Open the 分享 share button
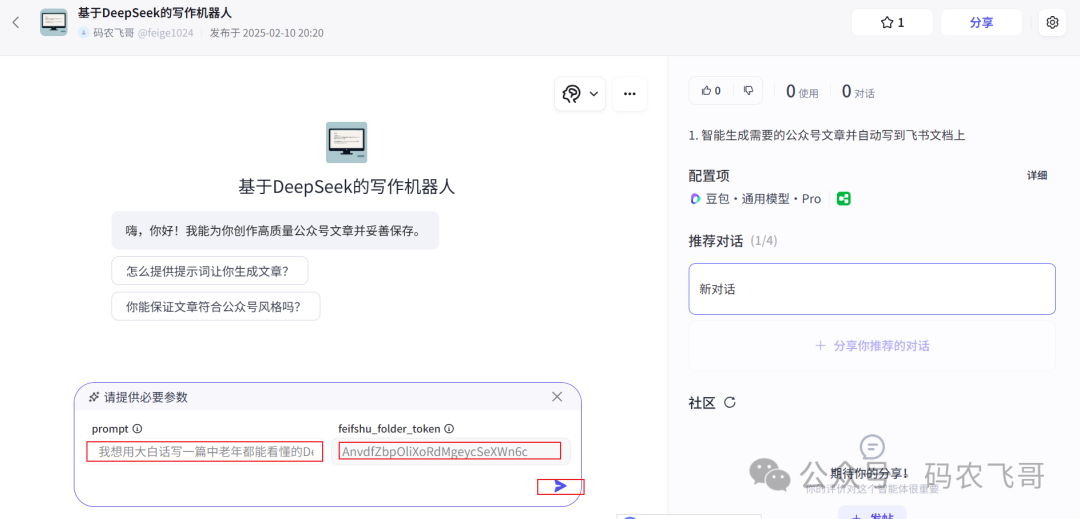Image resolution: width=1080 pixels, height=519 pixels. (981, 22)
